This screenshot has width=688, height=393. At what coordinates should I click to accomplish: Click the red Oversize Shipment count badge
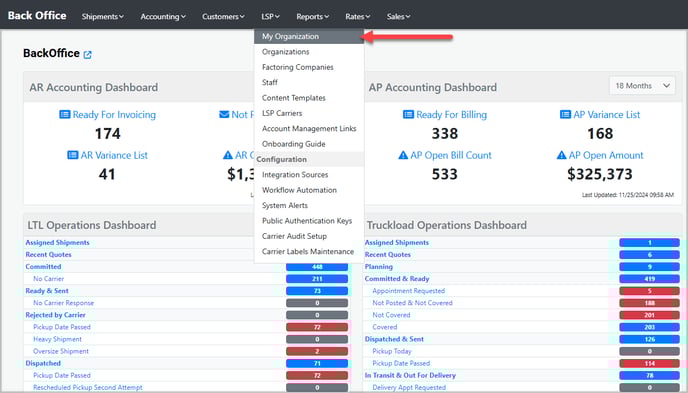coord(317,351)
